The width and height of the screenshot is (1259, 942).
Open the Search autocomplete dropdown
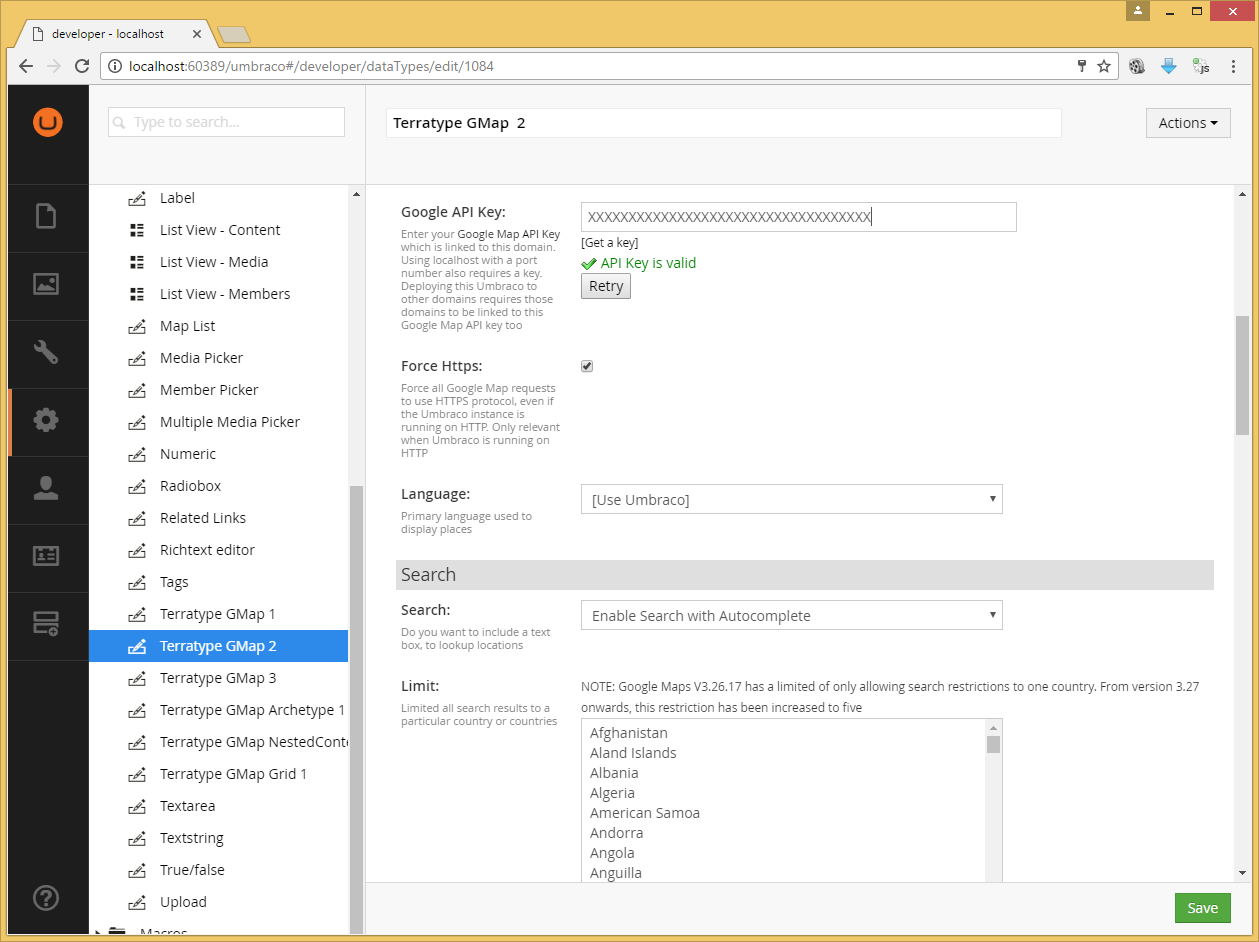click(791, 615)
